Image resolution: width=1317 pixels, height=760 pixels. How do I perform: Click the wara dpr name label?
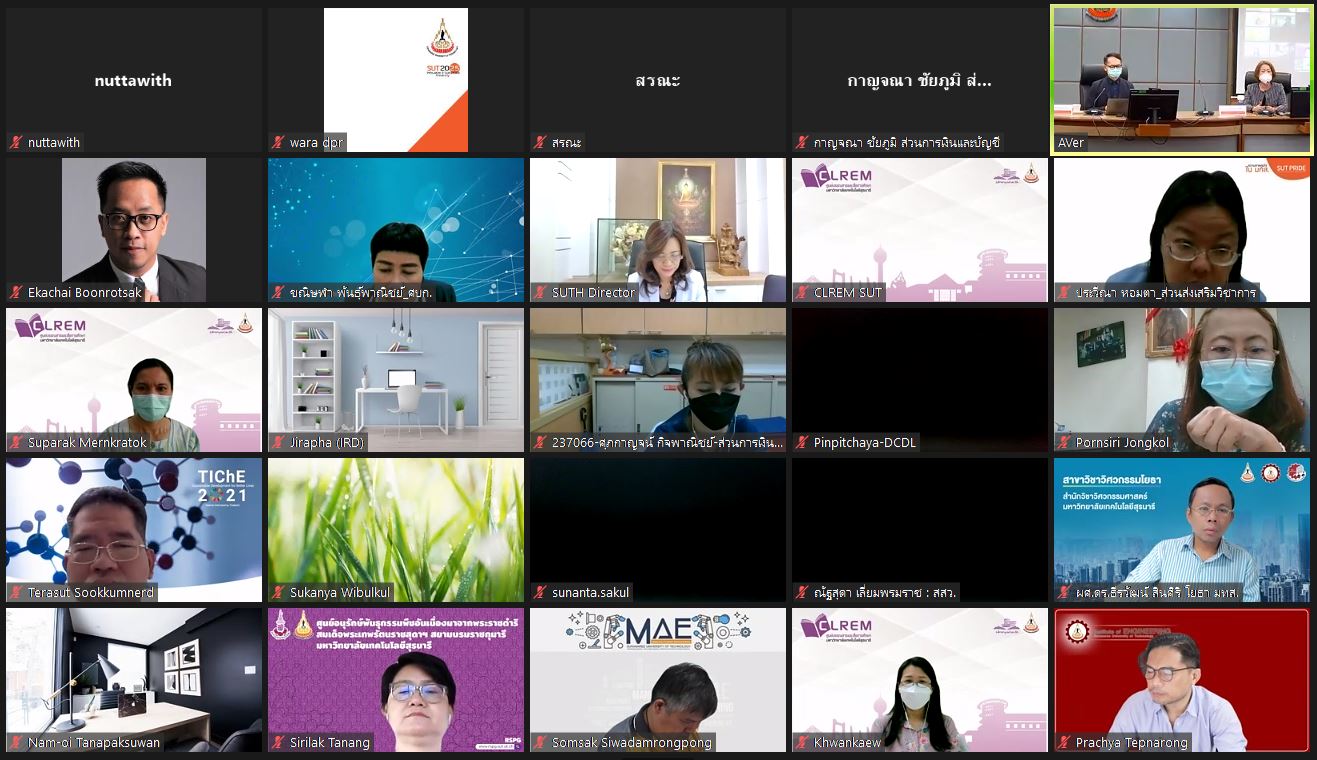316,143
